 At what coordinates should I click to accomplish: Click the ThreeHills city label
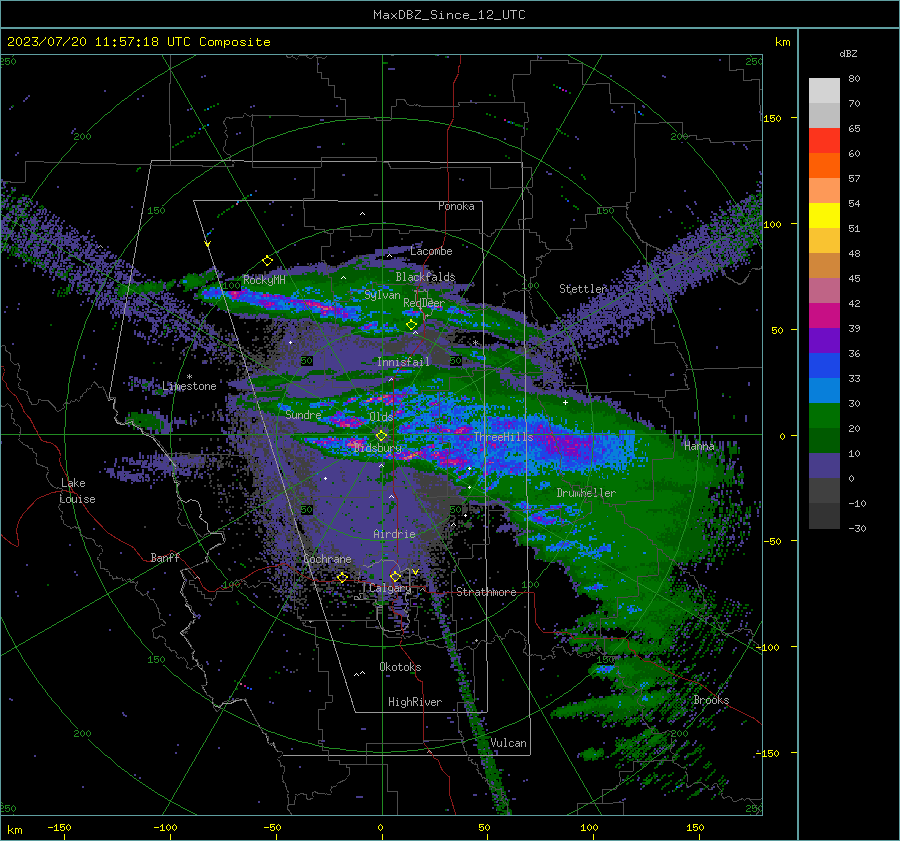coord(503,437)
